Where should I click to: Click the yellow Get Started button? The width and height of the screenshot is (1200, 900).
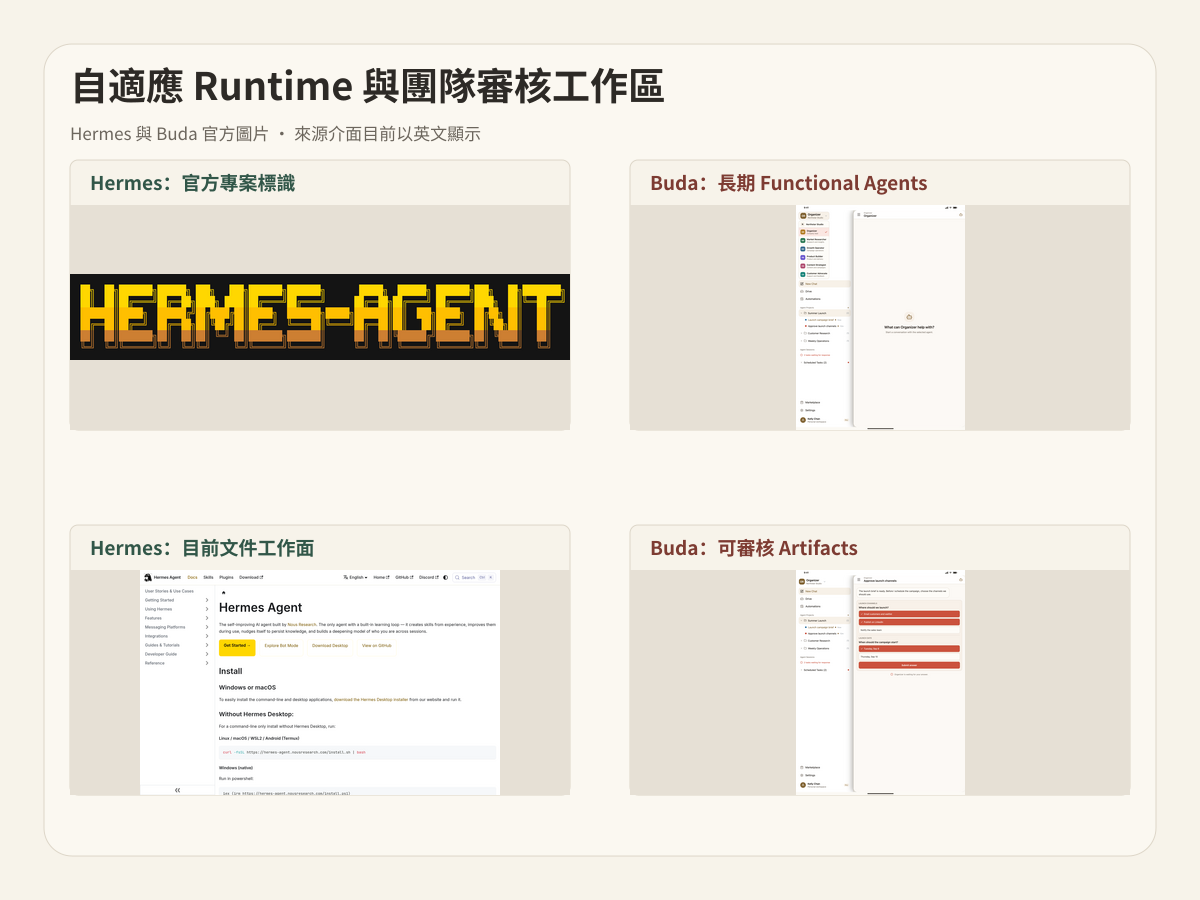[x=237, y=648]
